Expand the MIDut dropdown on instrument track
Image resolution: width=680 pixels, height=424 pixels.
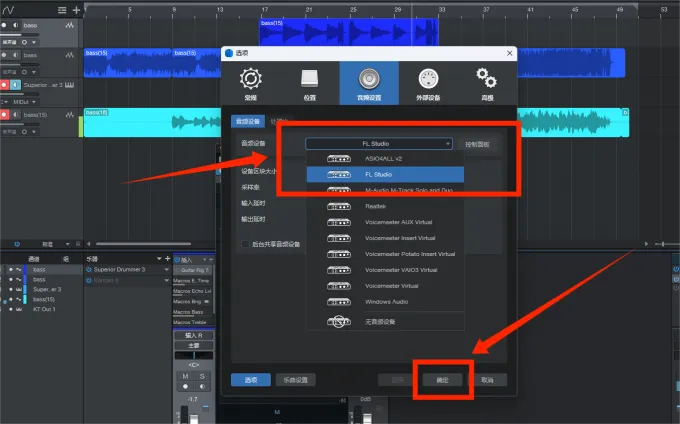34,102
